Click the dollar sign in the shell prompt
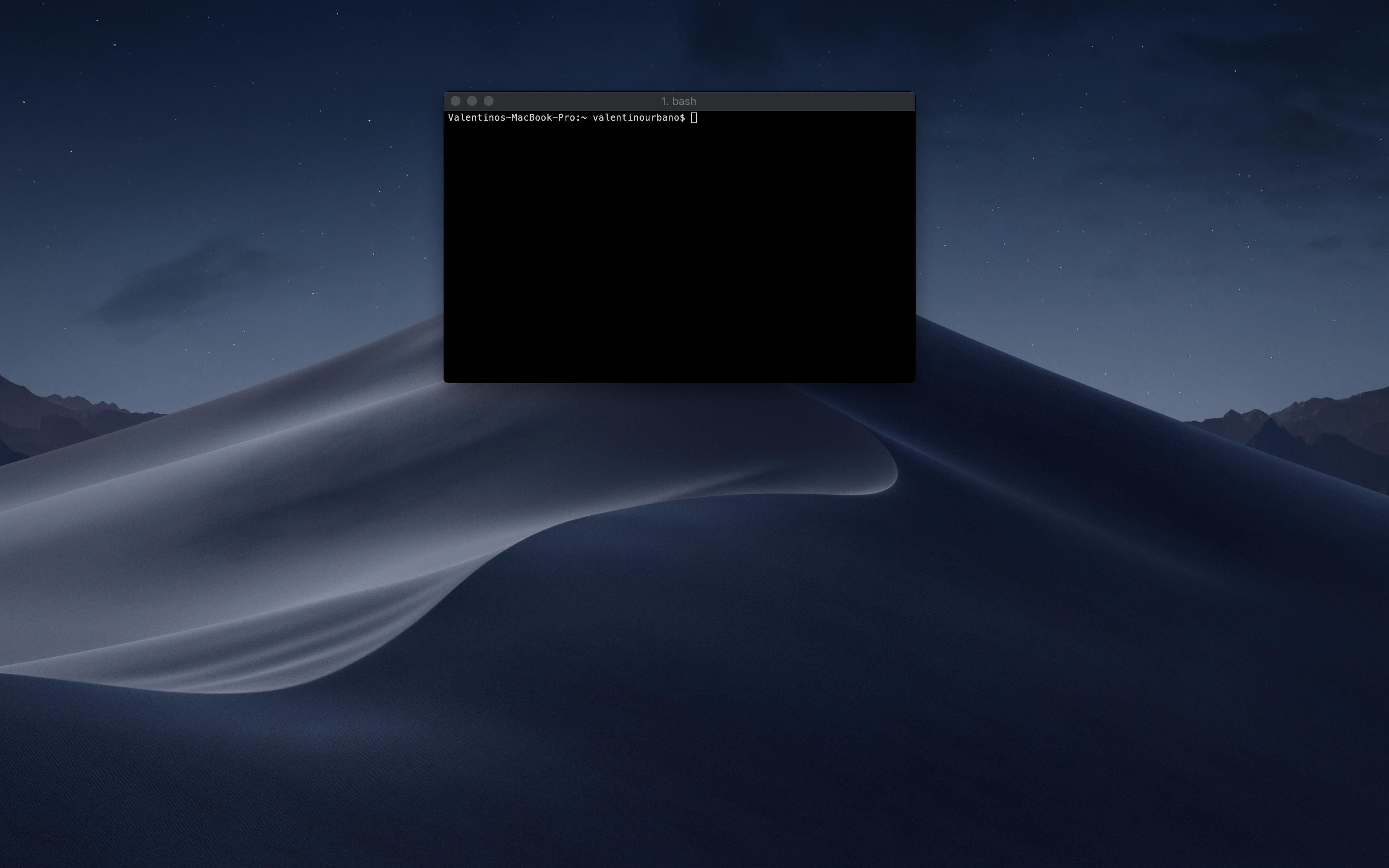 coord(682,118)
